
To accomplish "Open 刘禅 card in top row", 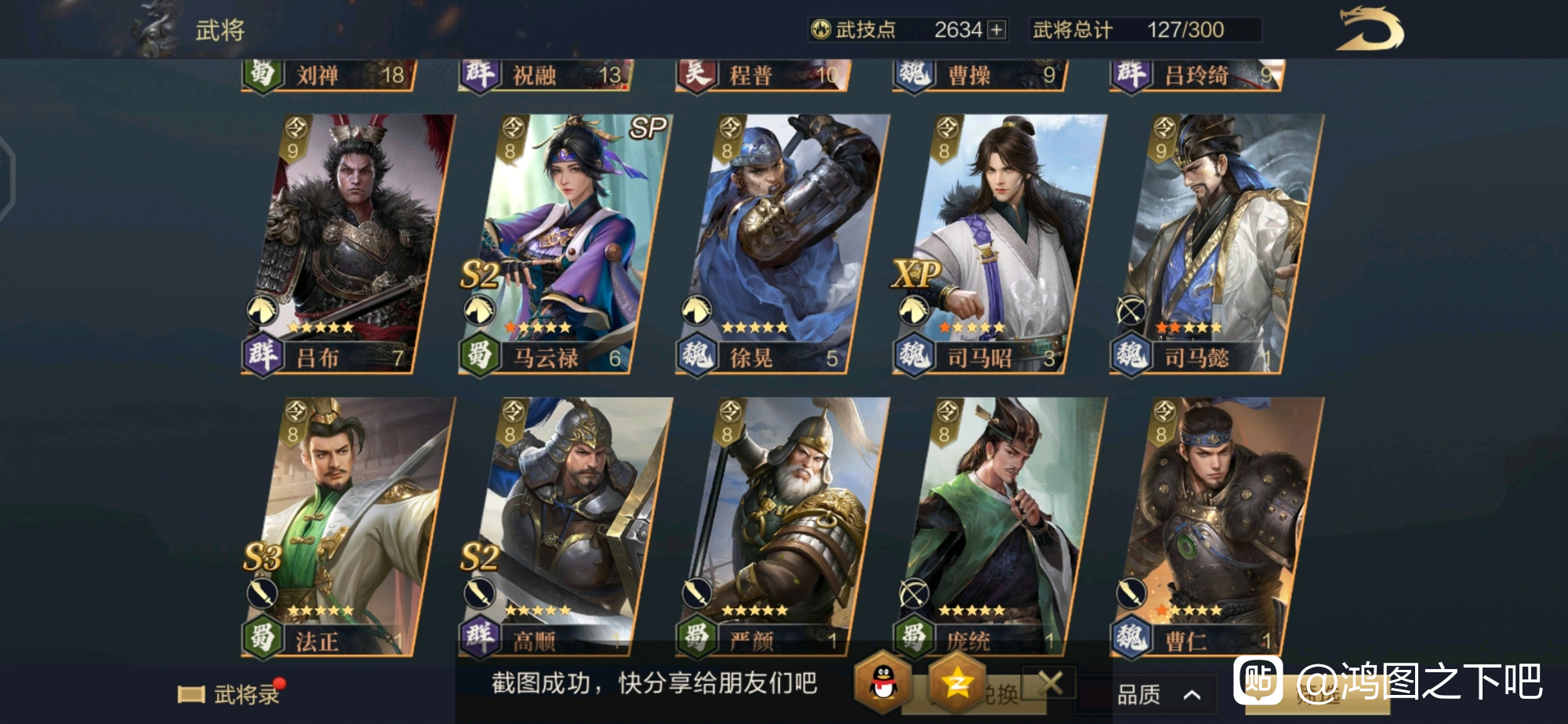I will click(329, 75).
